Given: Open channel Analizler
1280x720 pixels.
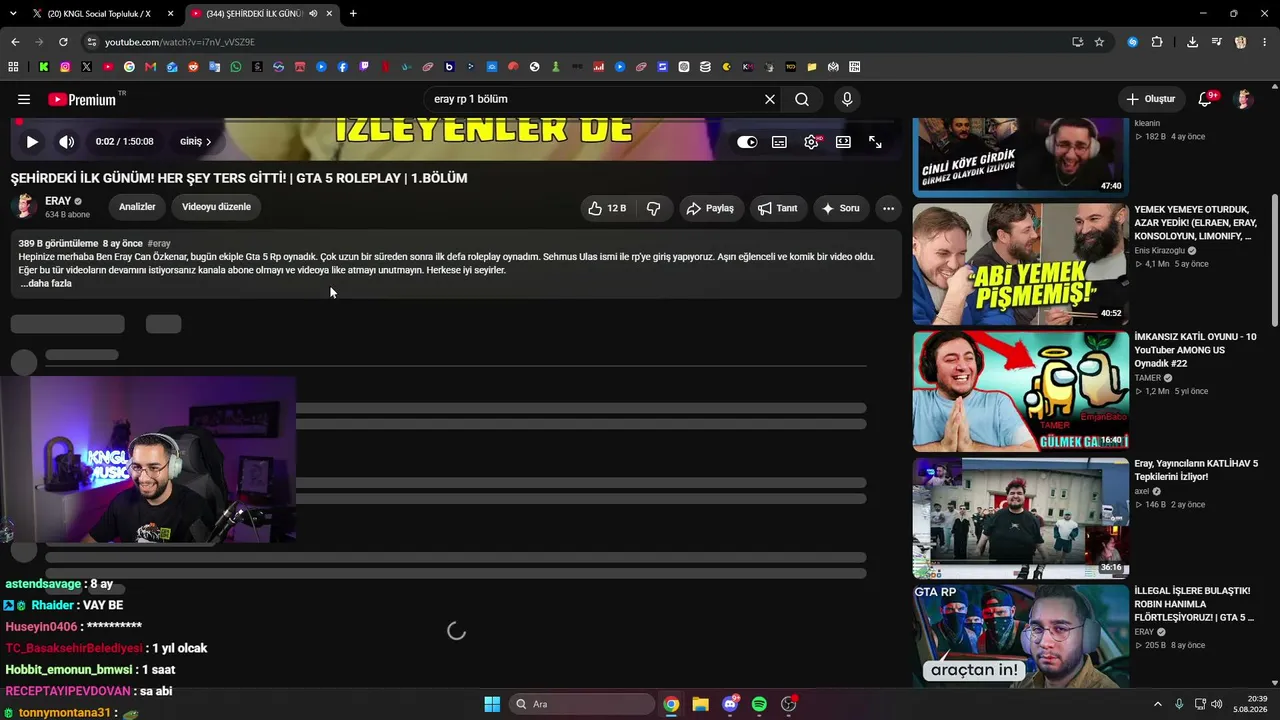Looking at the screenshot, I should [137, 207].
